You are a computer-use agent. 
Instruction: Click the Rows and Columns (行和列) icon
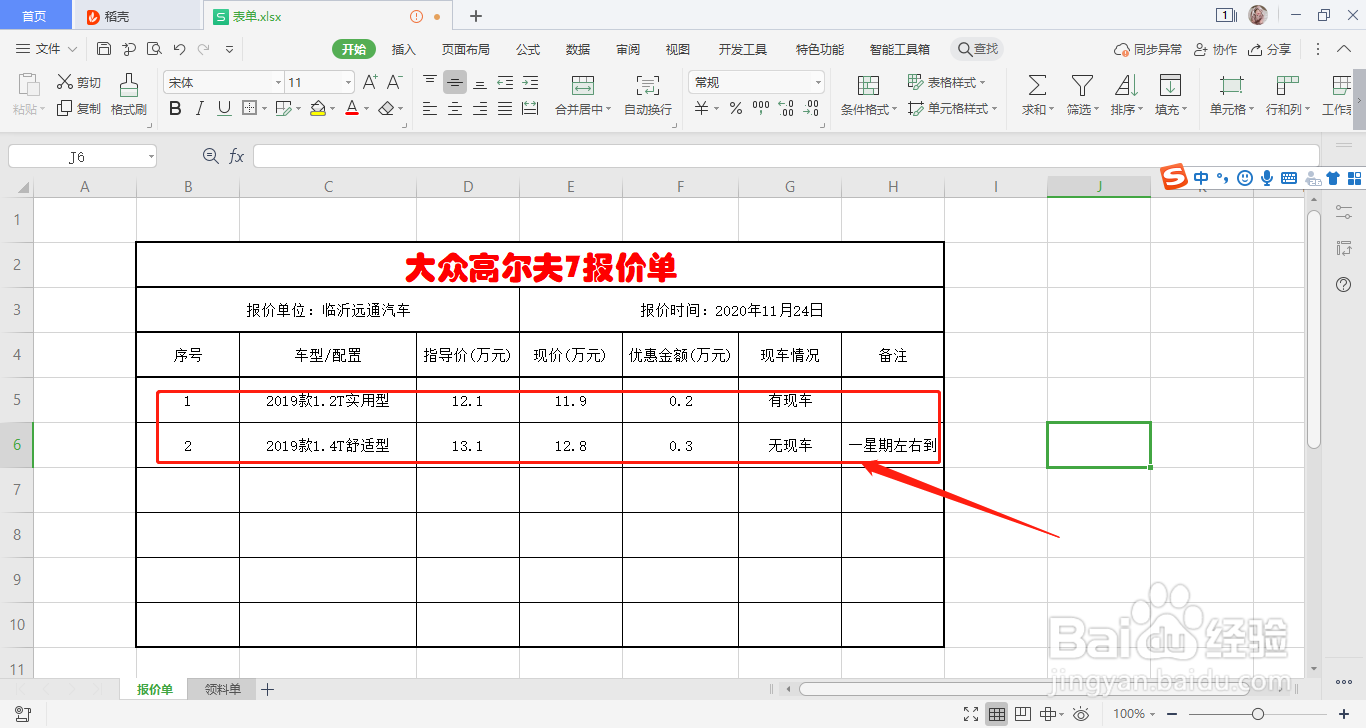[1287, 85]
